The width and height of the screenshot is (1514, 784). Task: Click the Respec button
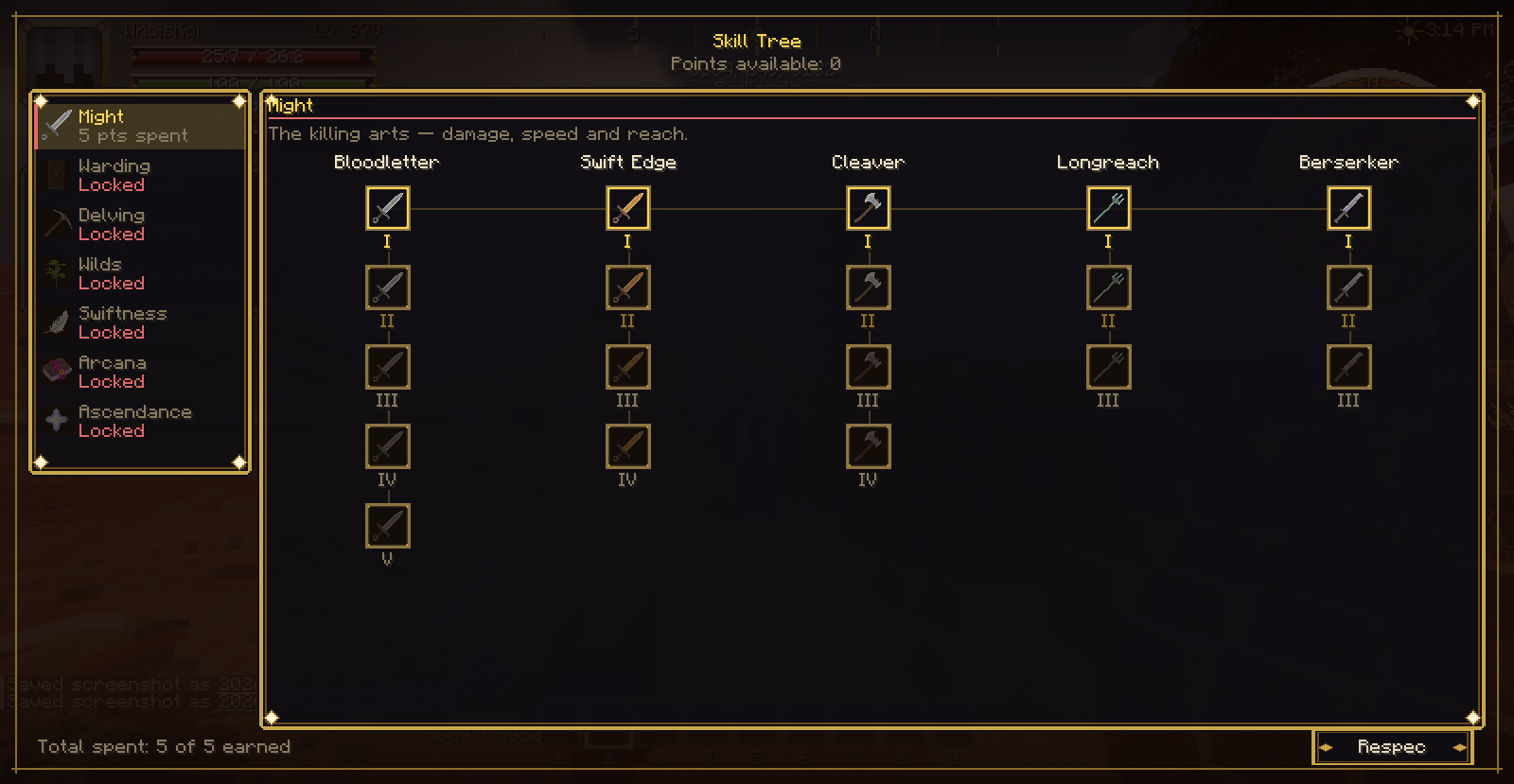point(1392,747)
